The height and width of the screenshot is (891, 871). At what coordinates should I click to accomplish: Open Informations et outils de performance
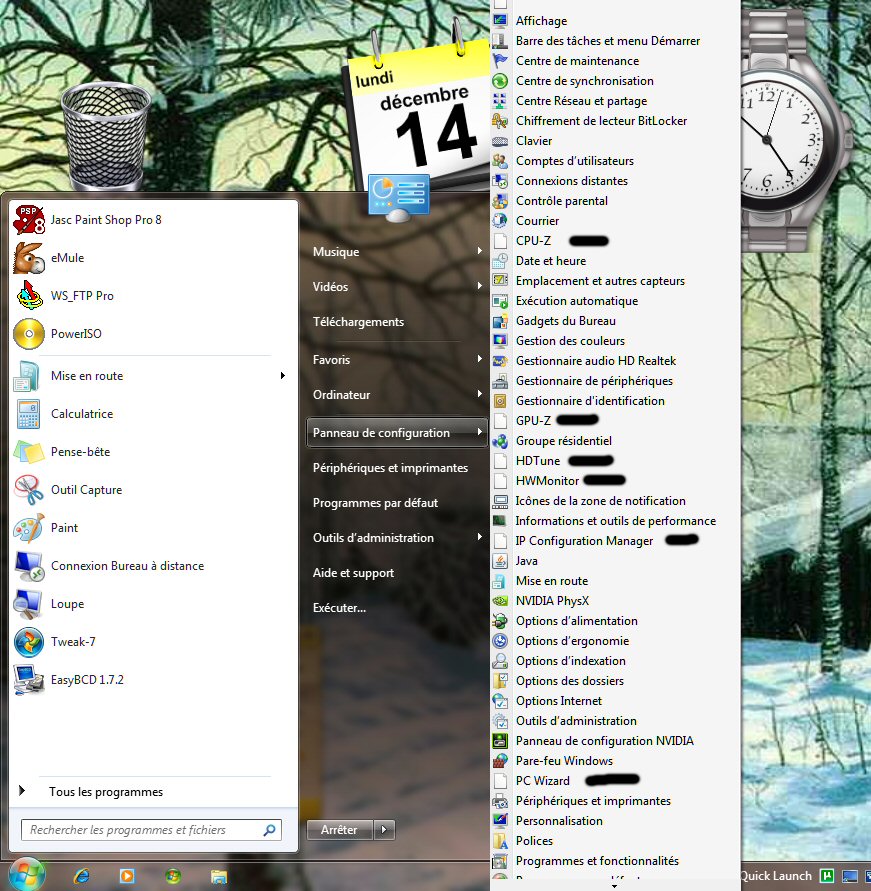point(615,521)
